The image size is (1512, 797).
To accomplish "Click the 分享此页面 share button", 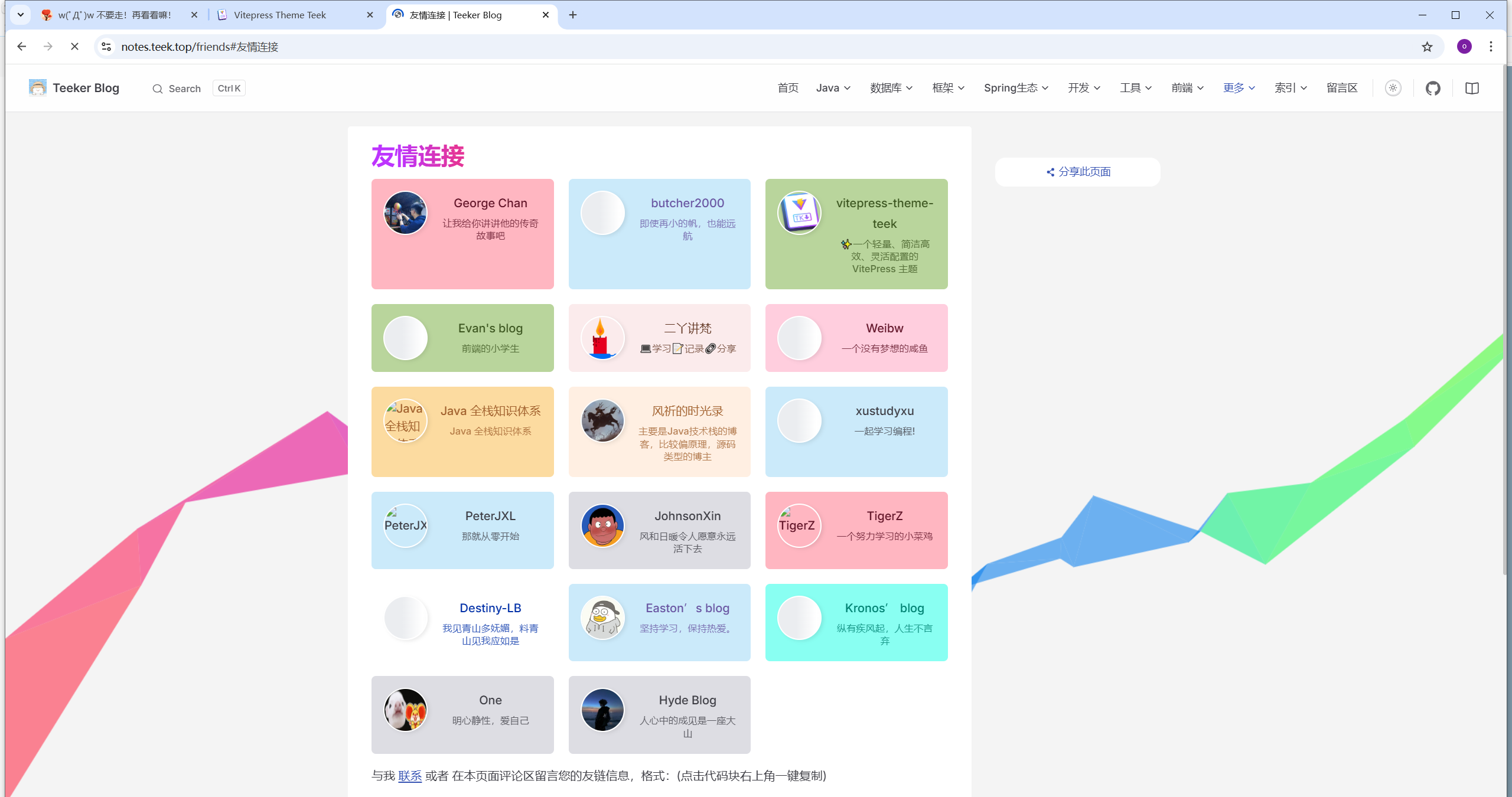I will tap(1078, 172).
